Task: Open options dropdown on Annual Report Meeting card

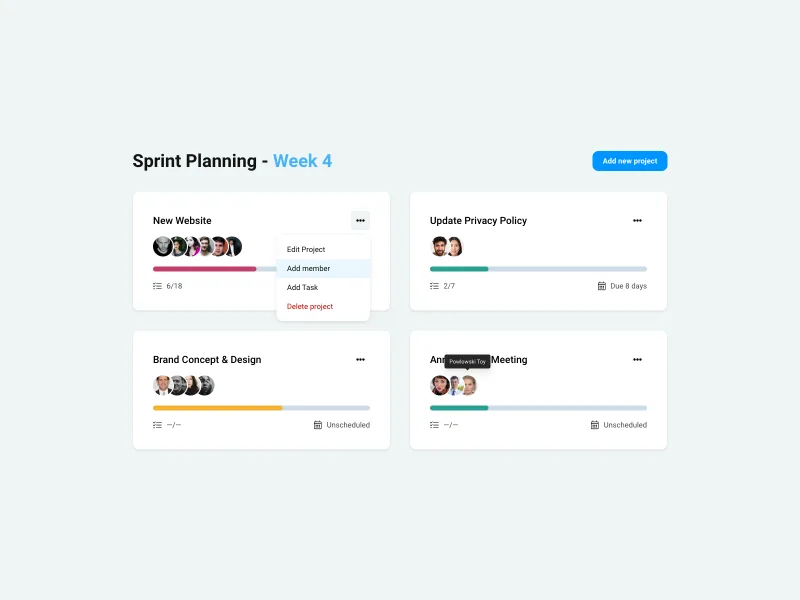Action: tap(637, 359)
